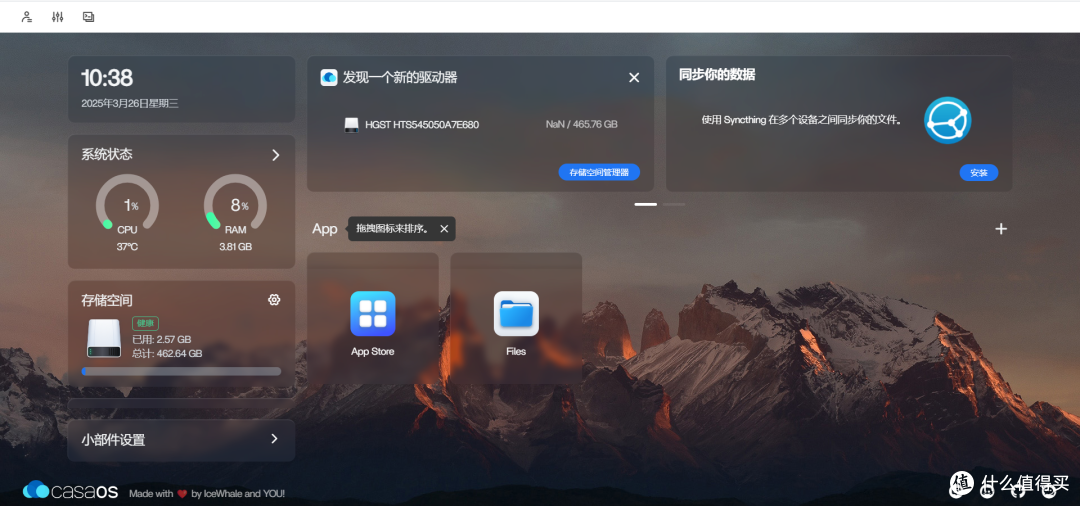Dismiss the drag-to-sort tooltip
The image size is (1080, 506).
[x=444, y=229]
